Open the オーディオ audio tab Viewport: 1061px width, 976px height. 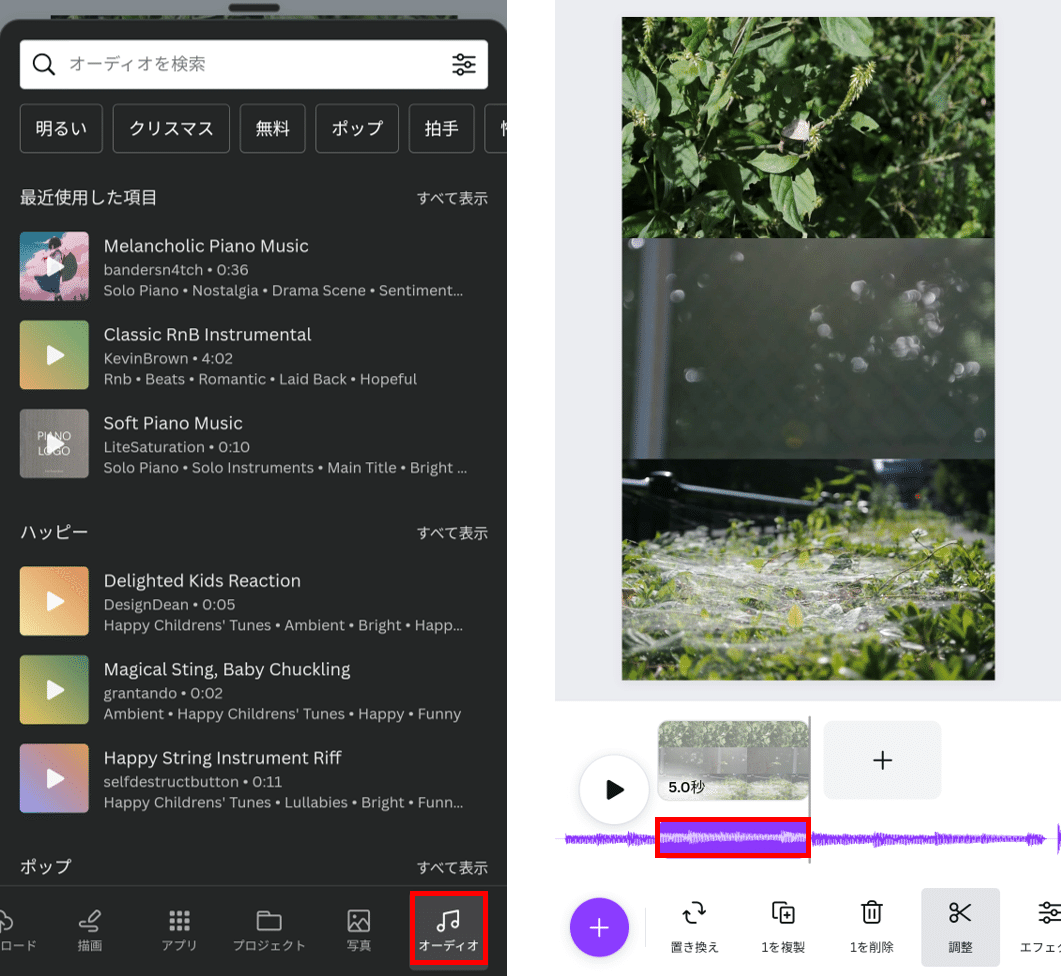click(449, 929)
